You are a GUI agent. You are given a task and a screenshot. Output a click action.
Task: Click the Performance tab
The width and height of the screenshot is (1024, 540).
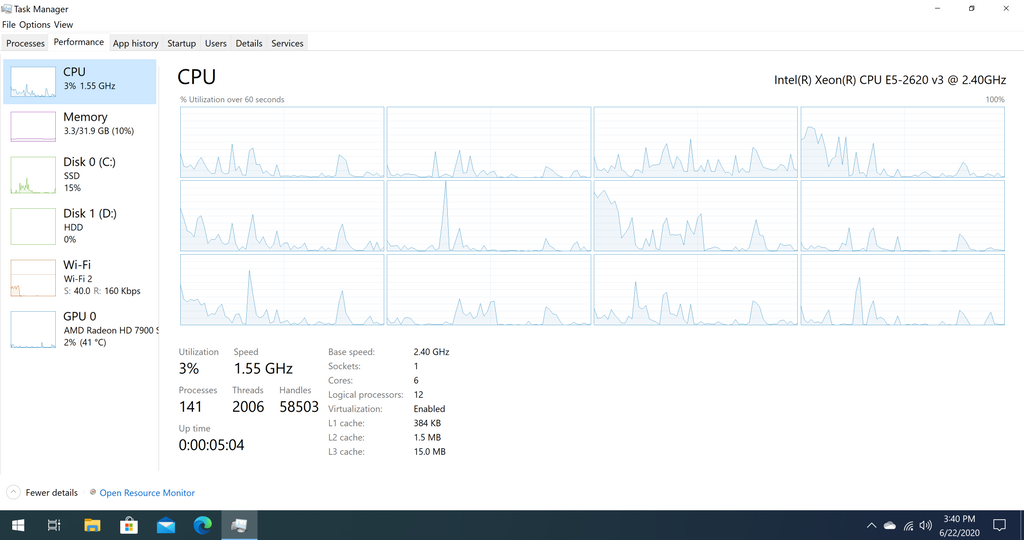pos(78,42)
